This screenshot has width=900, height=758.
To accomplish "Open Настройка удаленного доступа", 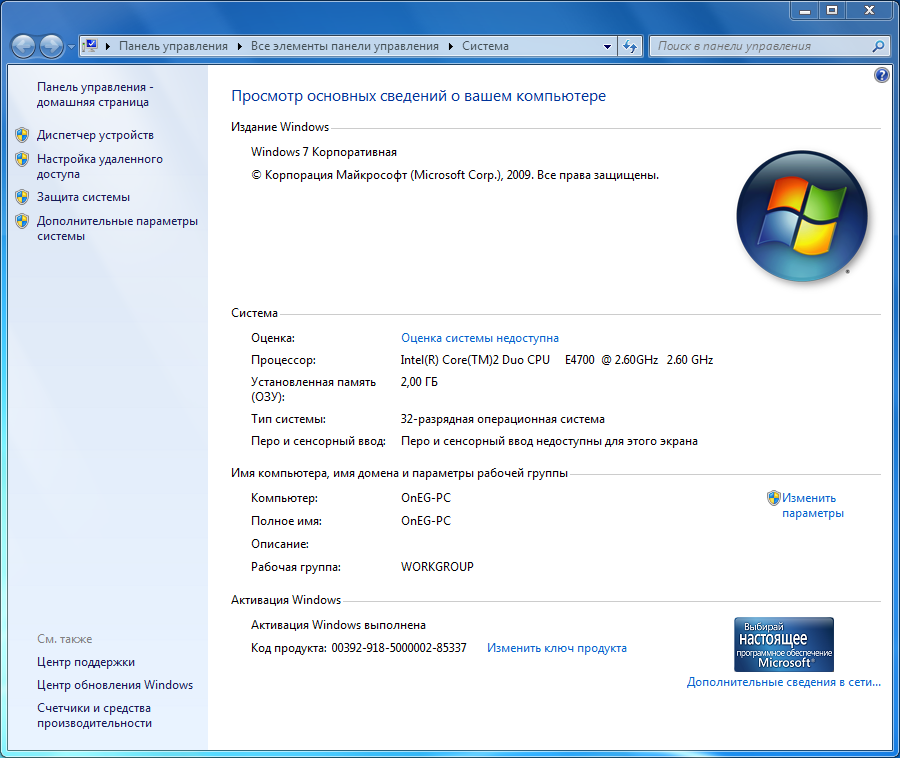I will click(x=99, y=166).
